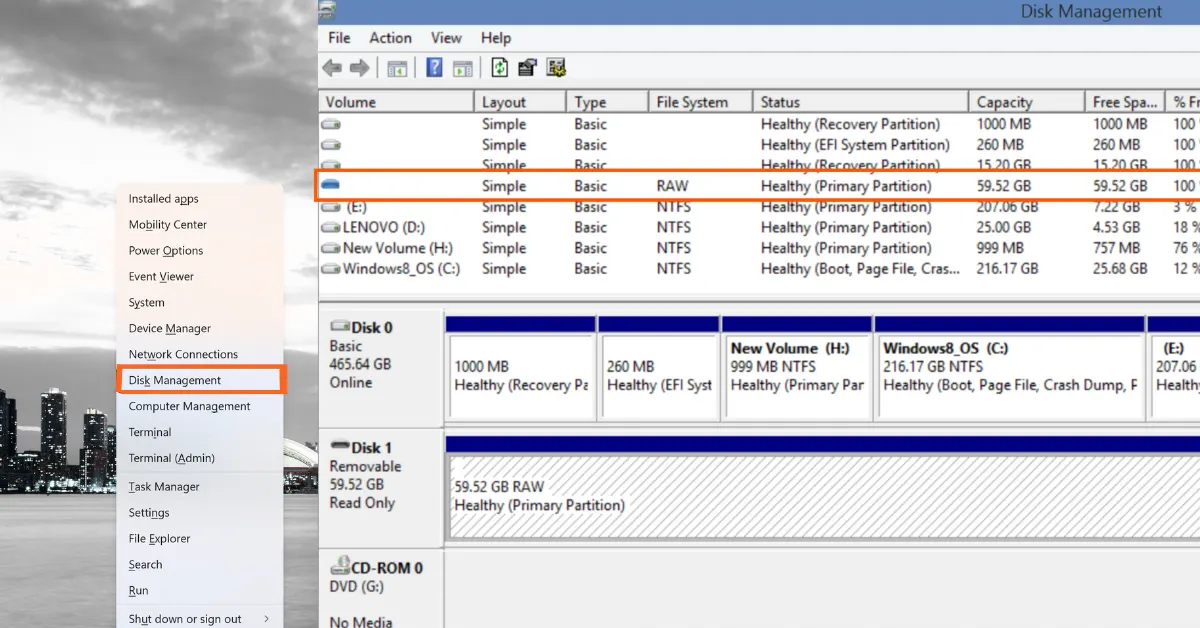This screenshot has height=628, width=1200.
Task: Click the drive icon beside LENOVO (D:)
Action: (331, 228)
